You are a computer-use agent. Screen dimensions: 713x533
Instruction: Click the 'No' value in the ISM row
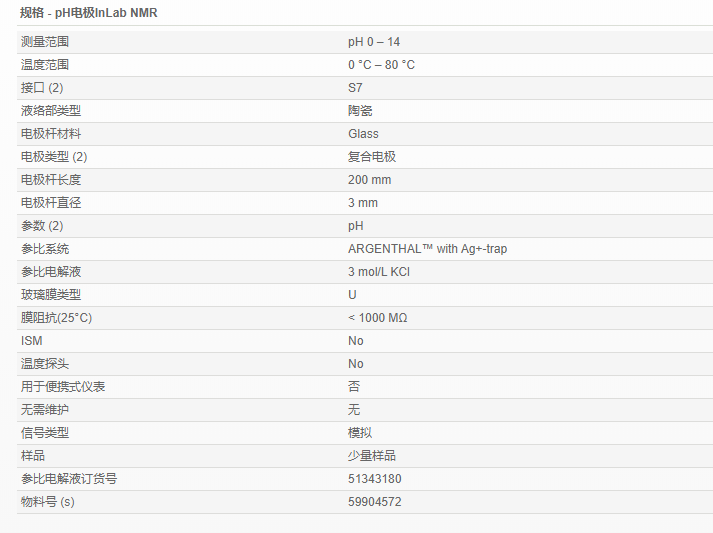coord(356,341)
